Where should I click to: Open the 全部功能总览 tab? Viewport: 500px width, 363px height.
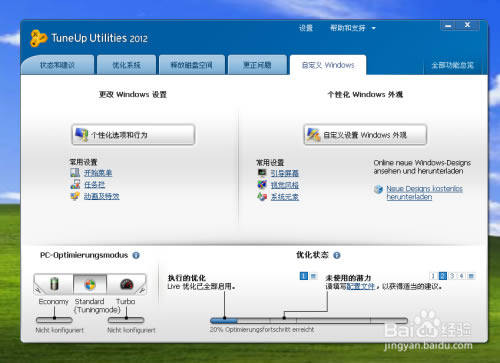click(452, 65)
